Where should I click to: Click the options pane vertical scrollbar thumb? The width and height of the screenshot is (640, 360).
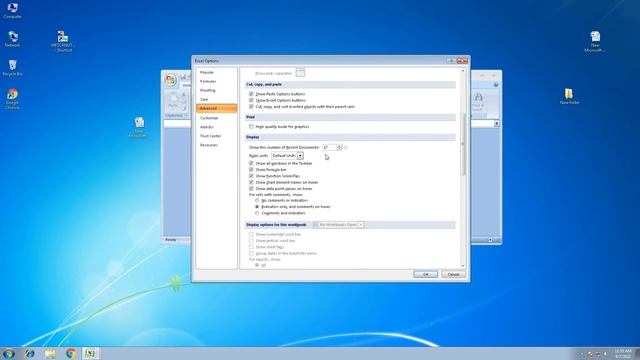463,144
